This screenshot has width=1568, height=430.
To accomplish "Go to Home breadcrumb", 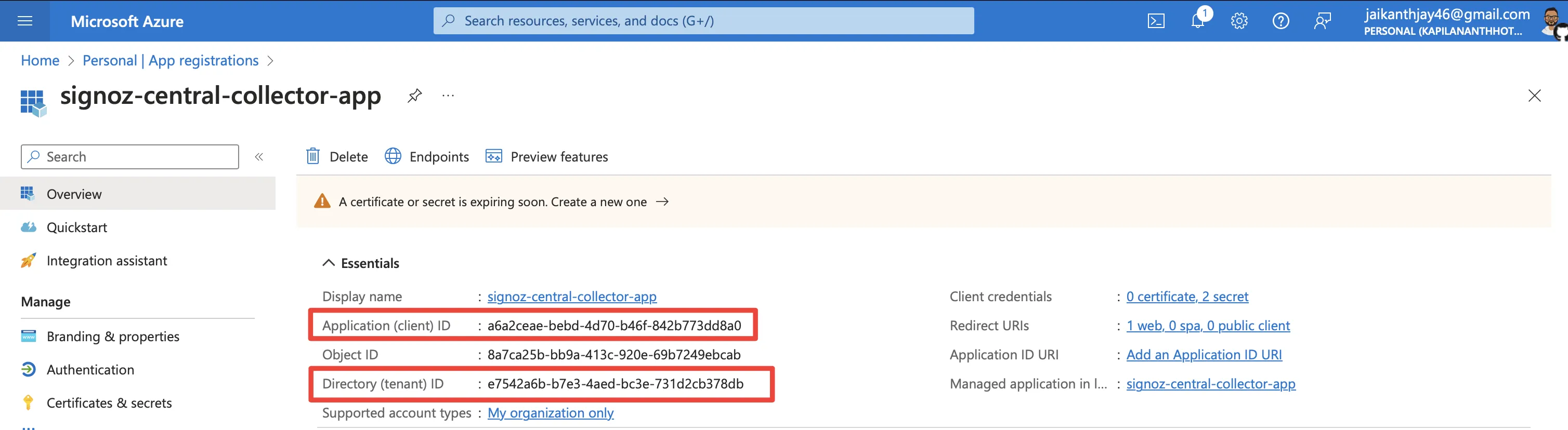I will 40,61.
